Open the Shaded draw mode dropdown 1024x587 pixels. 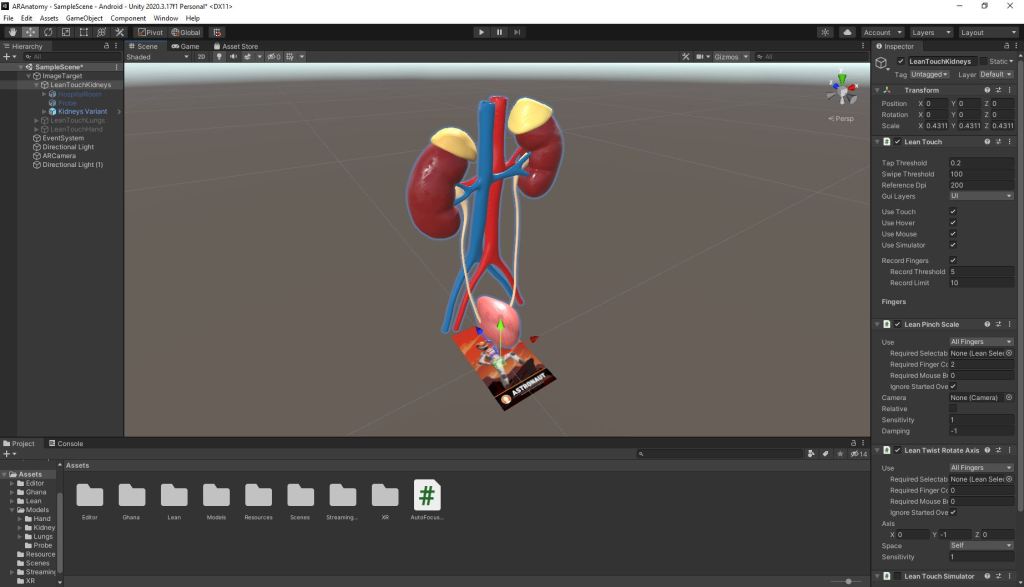157,57
